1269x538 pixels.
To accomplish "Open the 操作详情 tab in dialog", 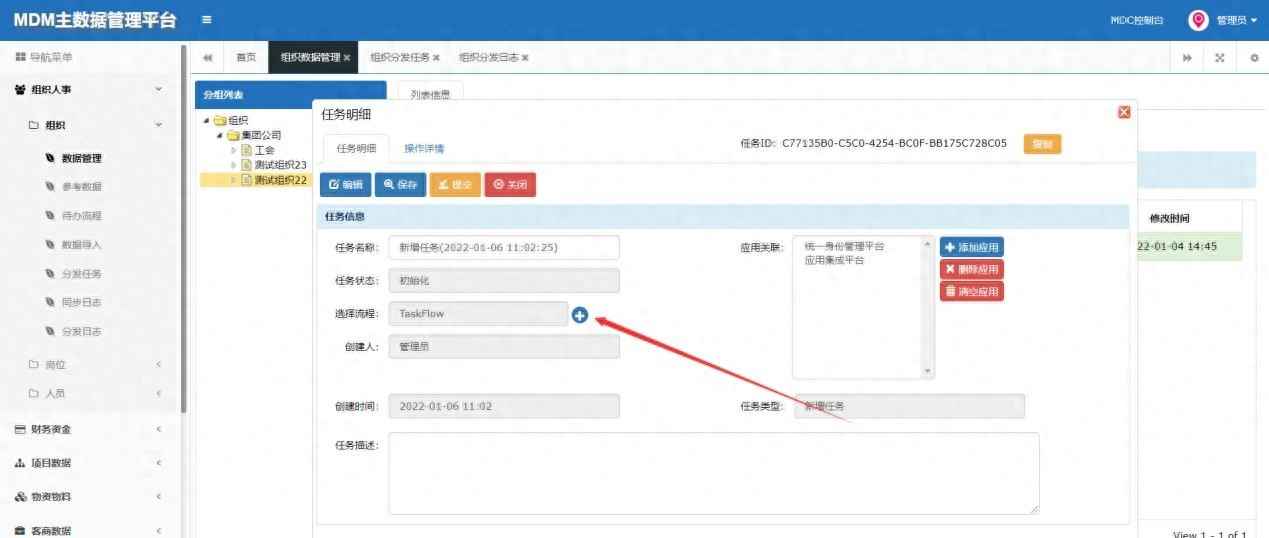I will [424, 148].
